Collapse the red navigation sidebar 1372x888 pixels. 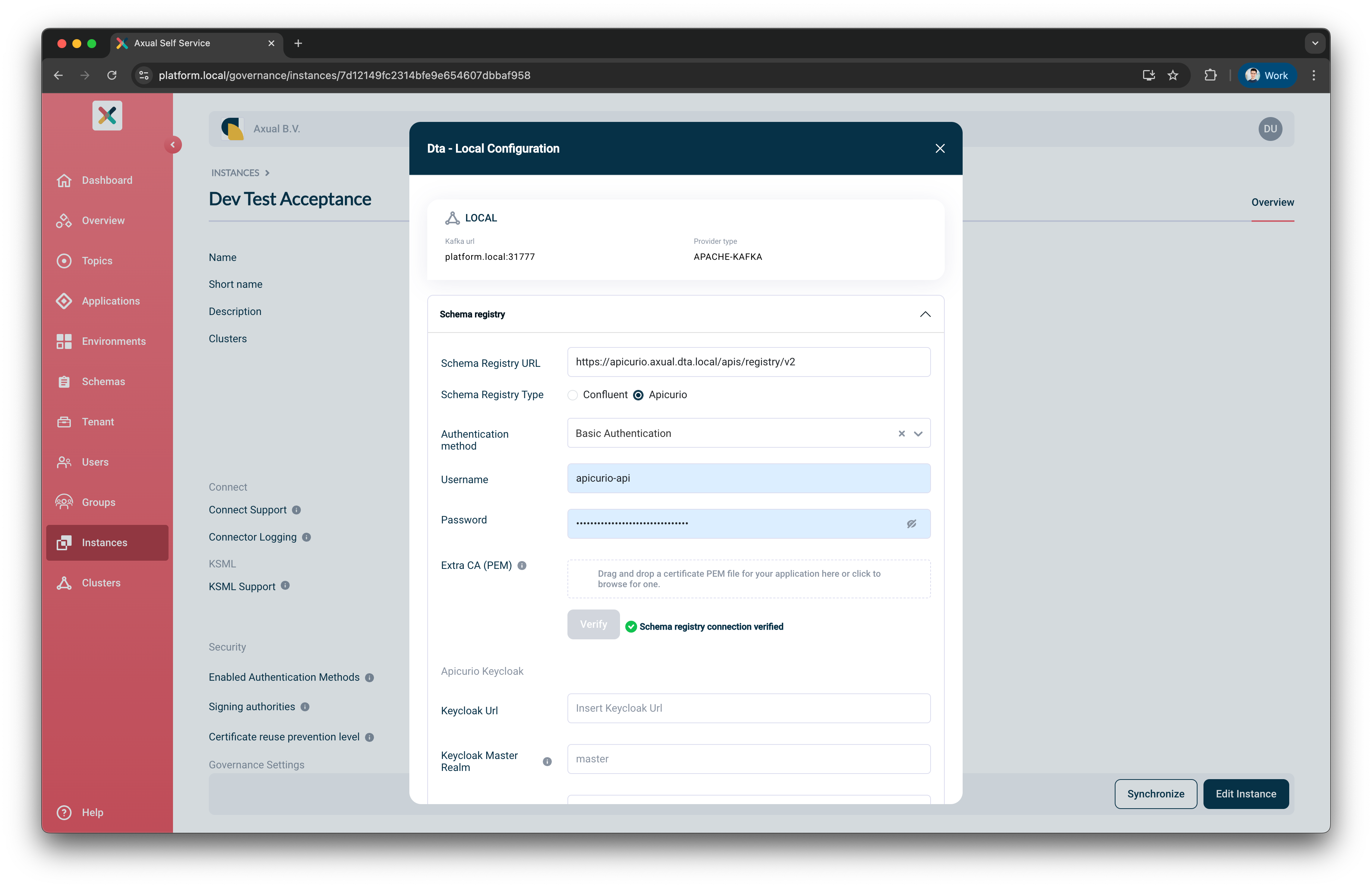pyautogui.click(x=173, y=145)
